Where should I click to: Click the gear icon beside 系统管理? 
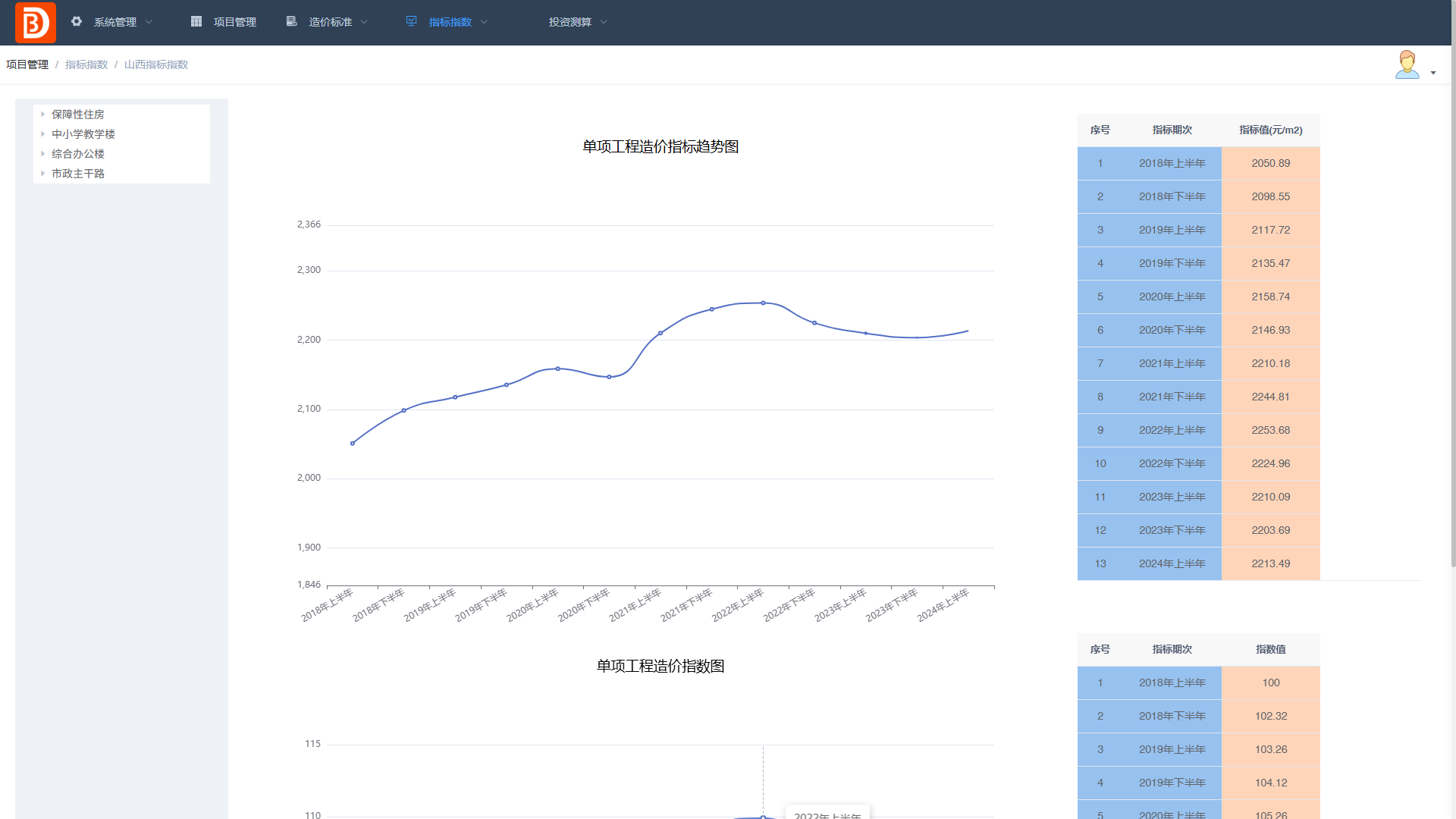click(x=77, y=21)
